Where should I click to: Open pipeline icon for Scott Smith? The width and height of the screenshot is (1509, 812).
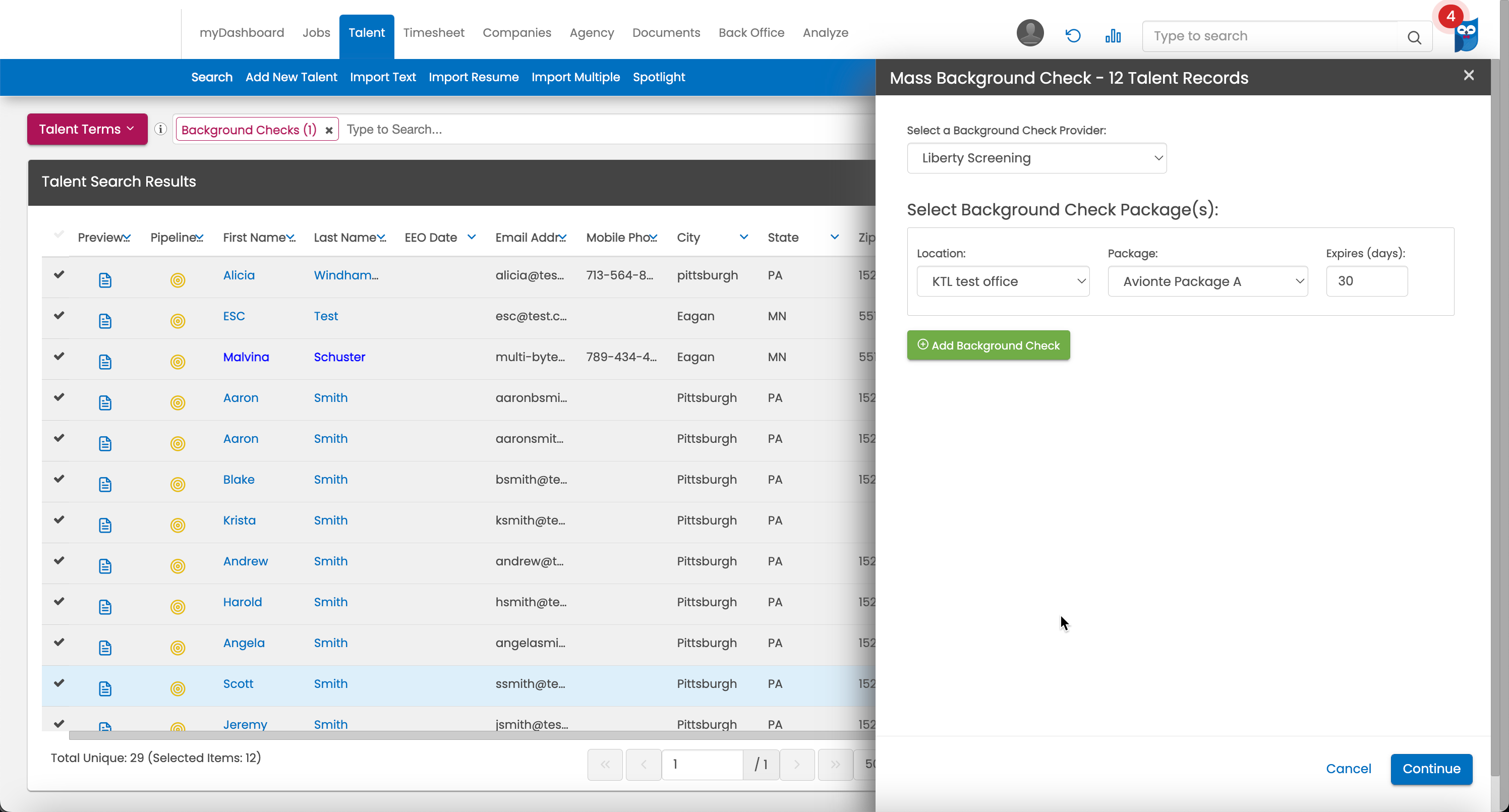(178, 689)
